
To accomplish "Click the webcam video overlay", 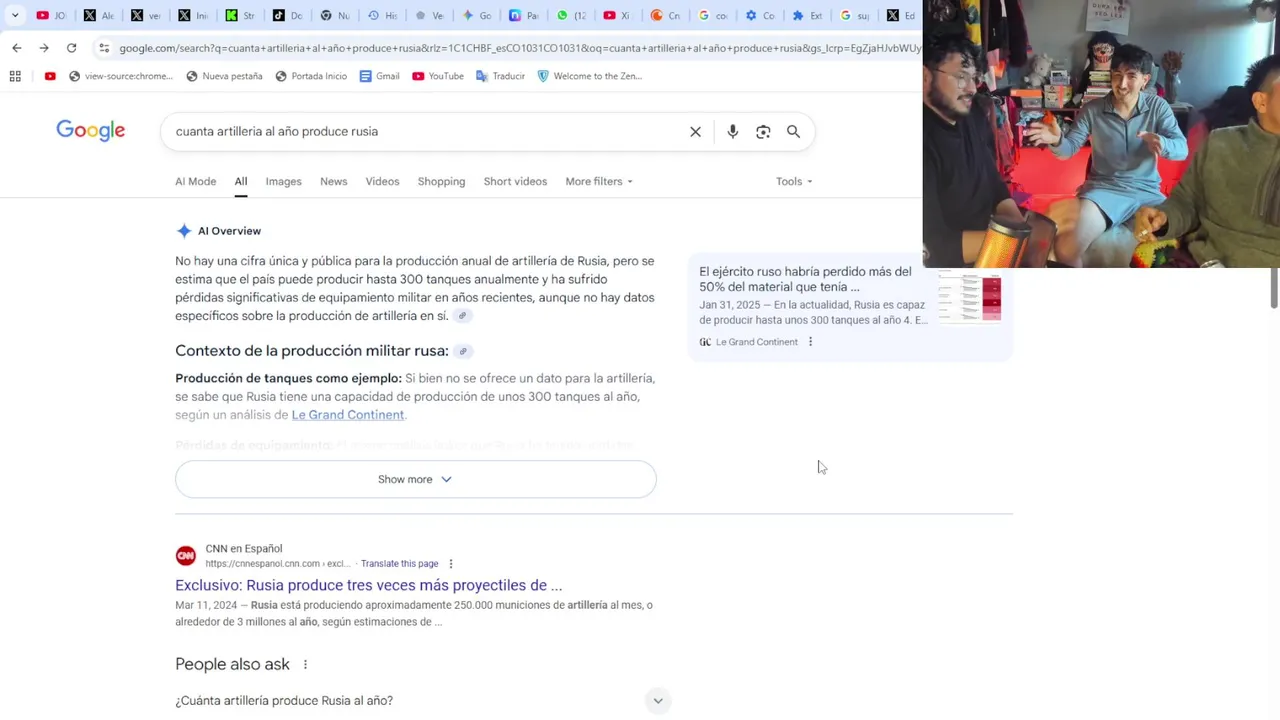I will tap(1101, 134).
